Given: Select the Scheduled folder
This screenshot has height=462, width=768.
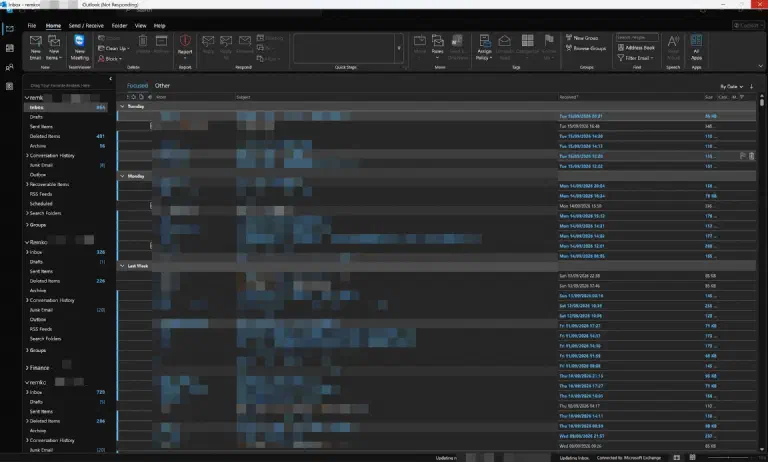Looking at the screenshot, I should pos(41,203).
